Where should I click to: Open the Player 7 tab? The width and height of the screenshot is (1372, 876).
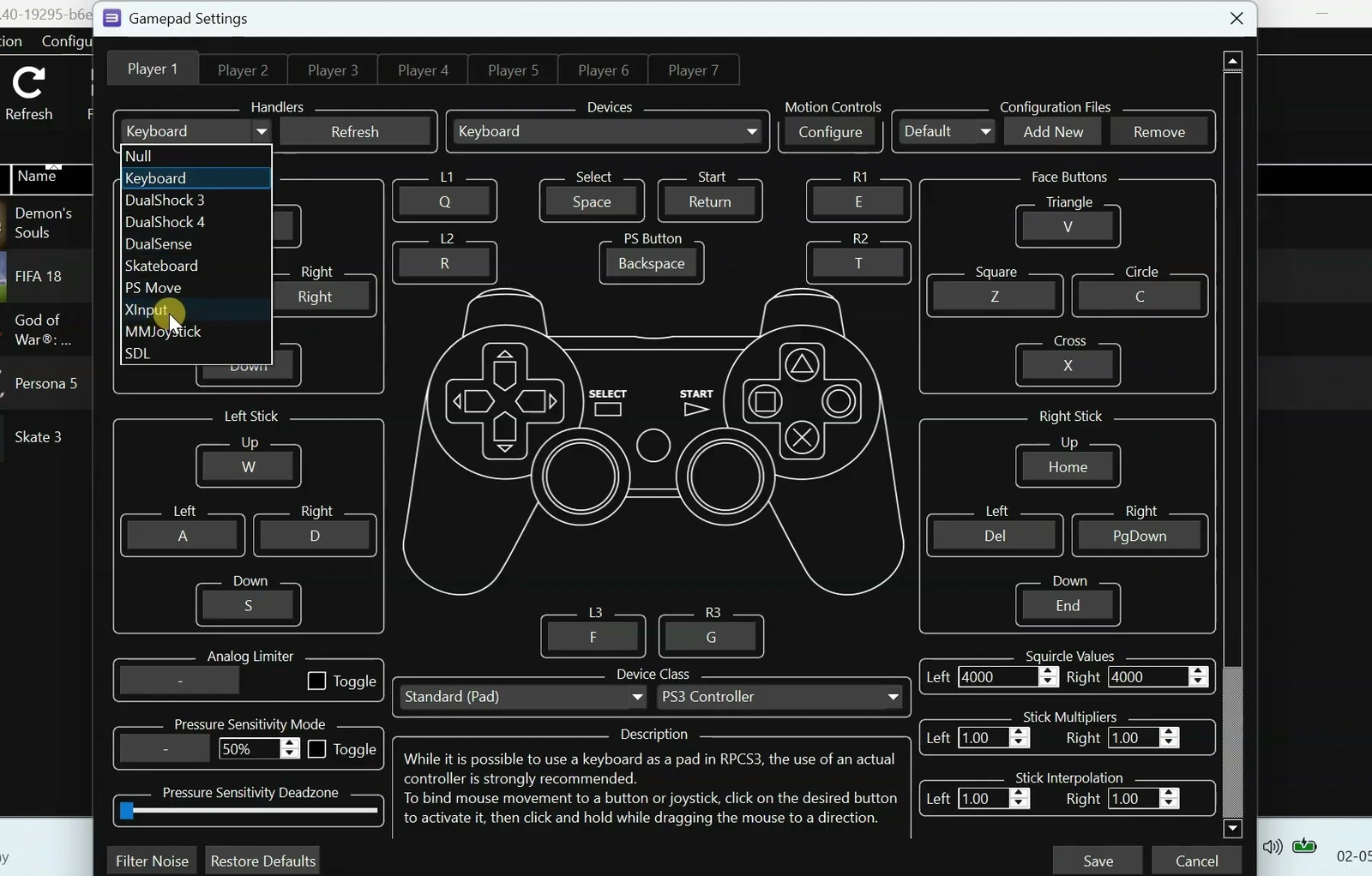pos(693,69)
